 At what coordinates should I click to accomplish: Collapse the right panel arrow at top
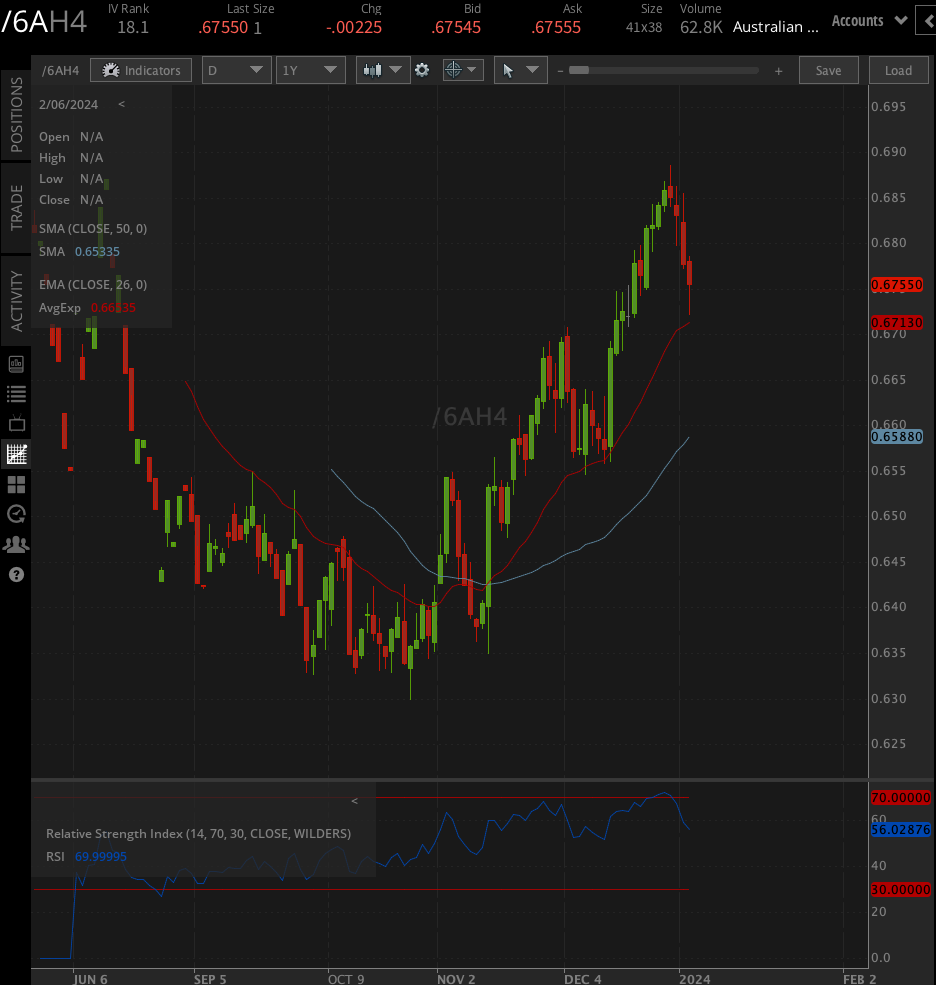[927, 21]
